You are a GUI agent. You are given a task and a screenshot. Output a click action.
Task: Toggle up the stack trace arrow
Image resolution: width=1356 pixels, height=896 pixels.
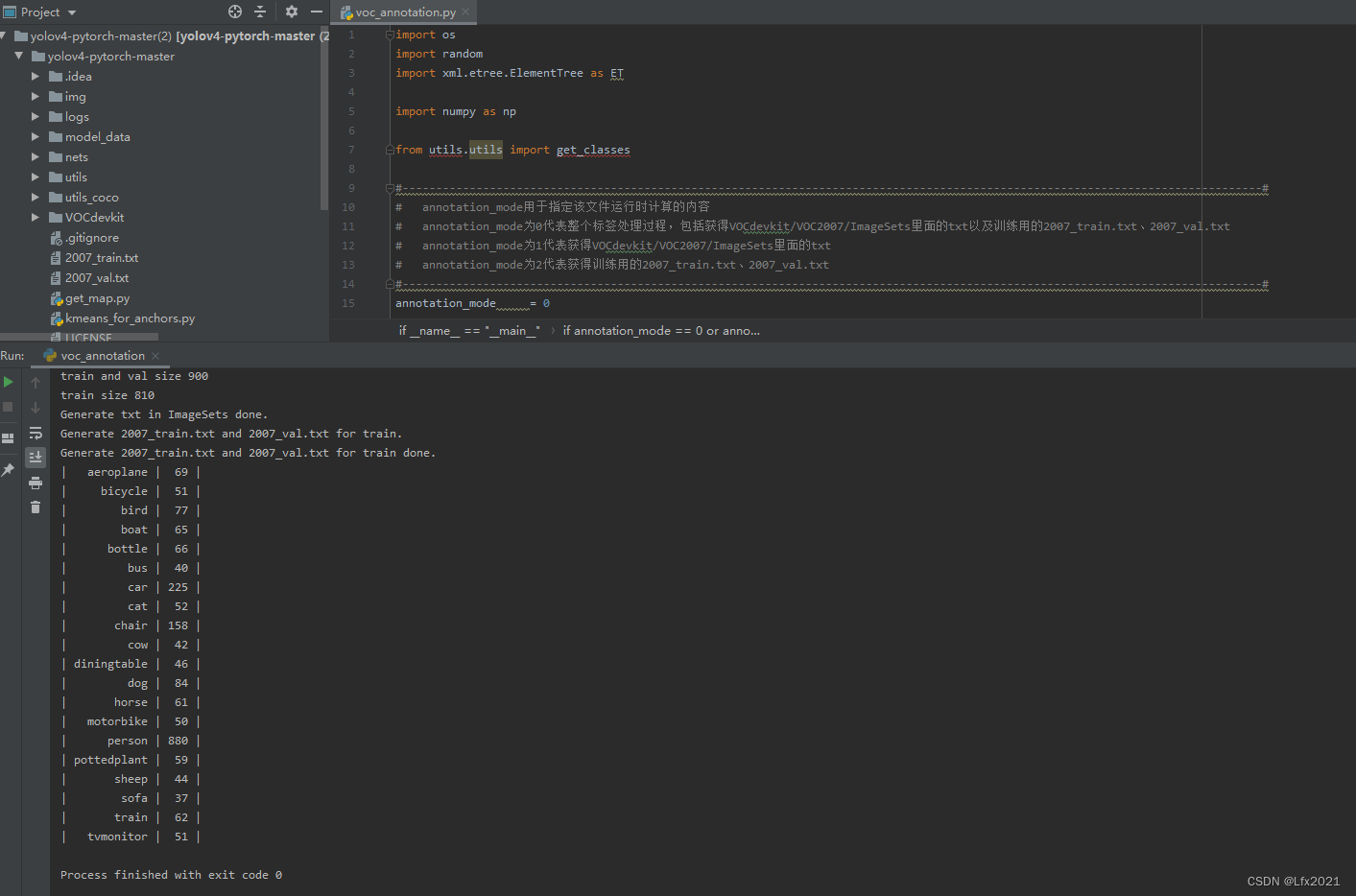point(36,381)
